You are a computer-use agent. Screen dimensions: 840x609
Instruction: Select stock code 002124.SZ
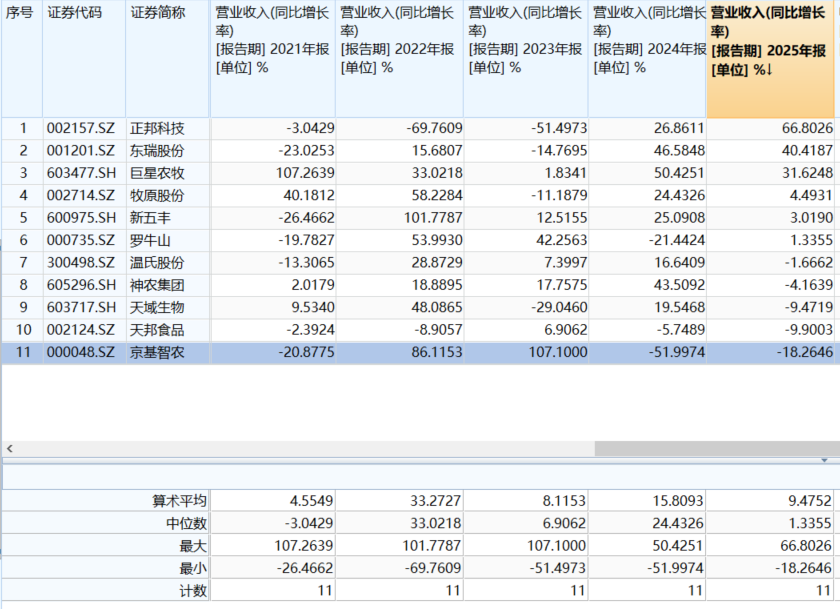[80, 330]
